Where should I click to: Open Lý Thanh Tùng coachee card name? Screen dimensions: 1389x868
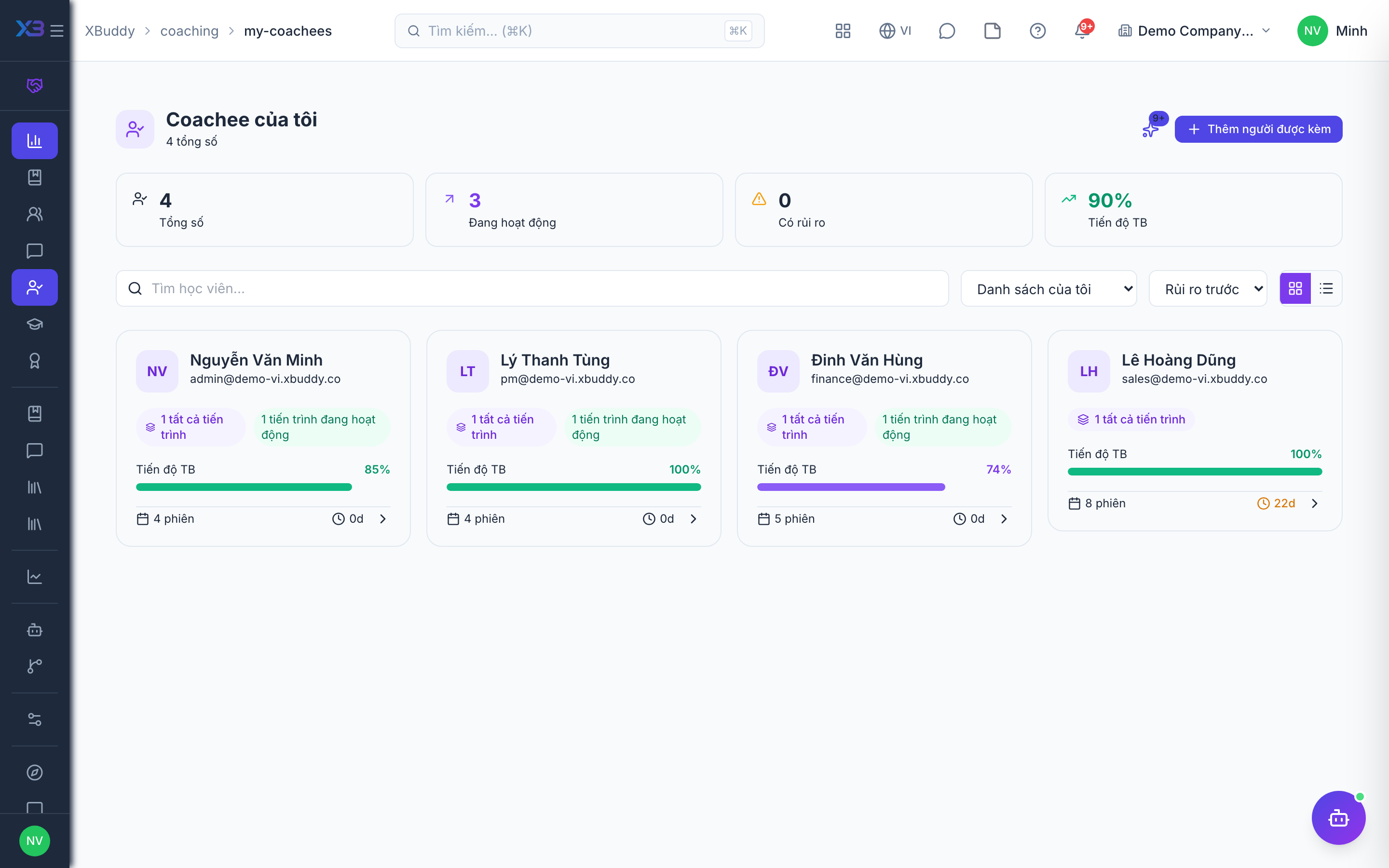point(555,360)
